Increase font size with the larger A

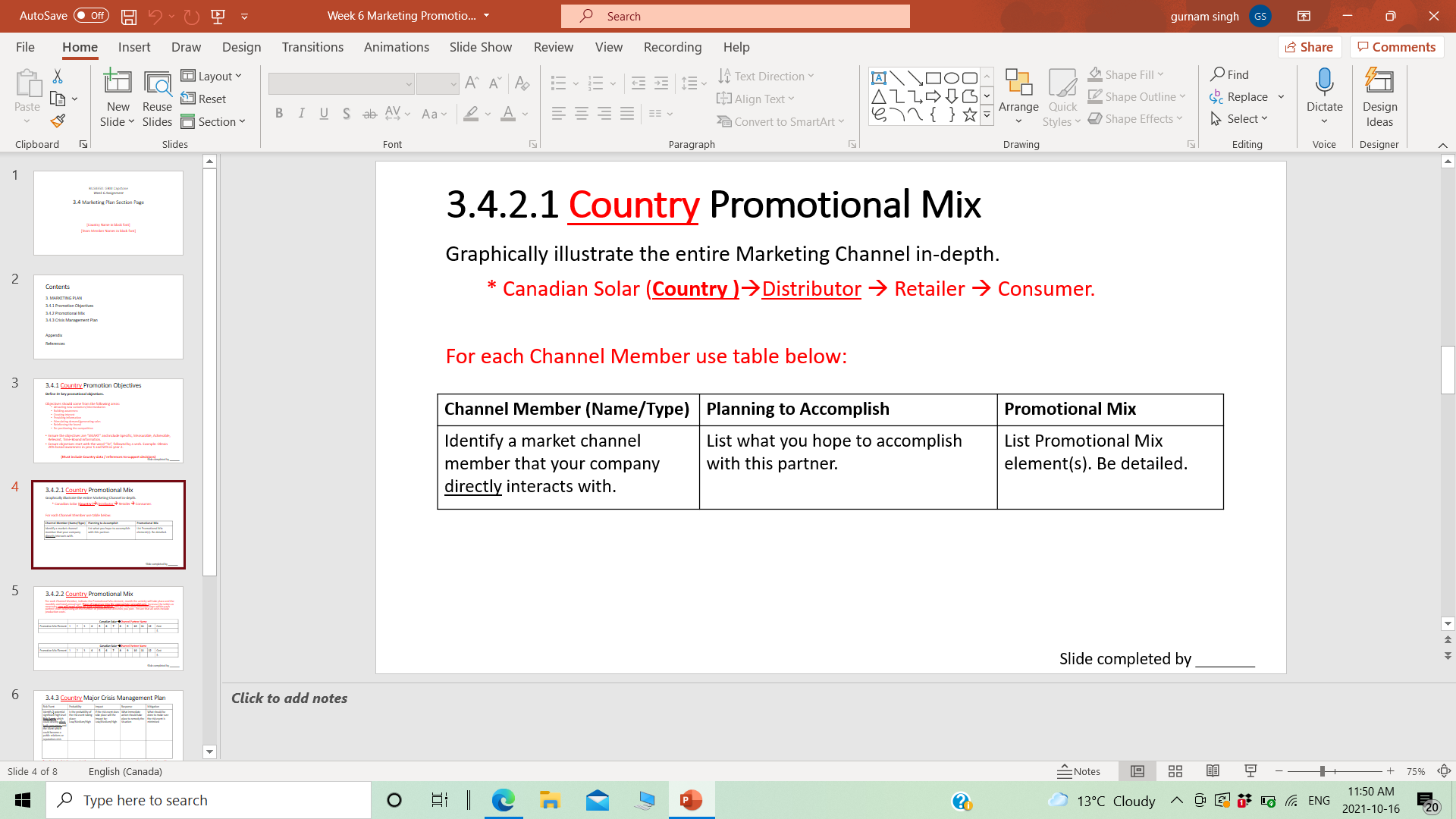(472, 83)
